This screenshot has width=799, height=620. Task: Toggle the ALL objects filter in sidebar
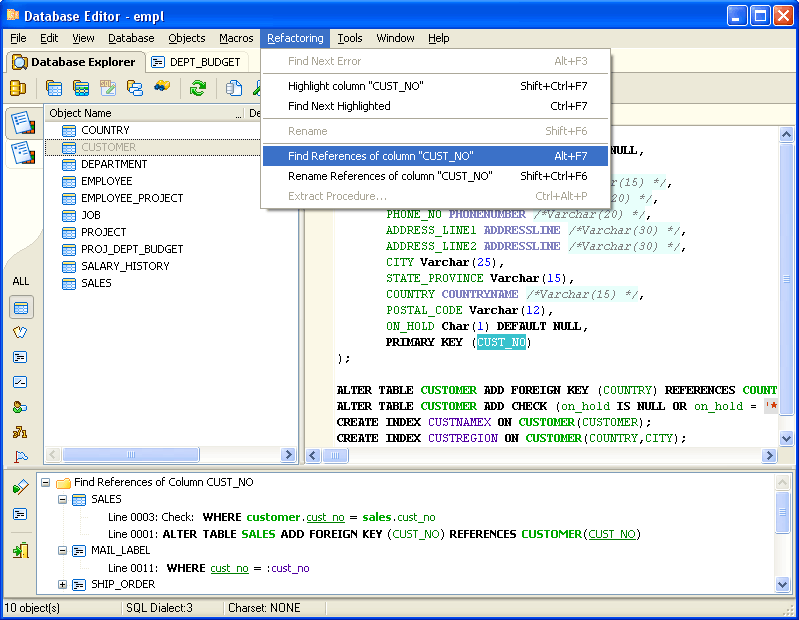(21, 282)
